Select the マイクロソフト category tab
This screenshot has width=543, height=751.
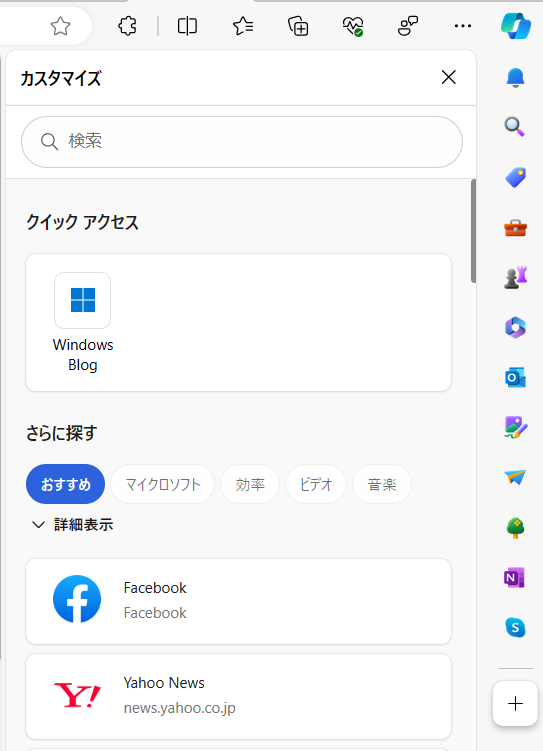pos(162,484)
